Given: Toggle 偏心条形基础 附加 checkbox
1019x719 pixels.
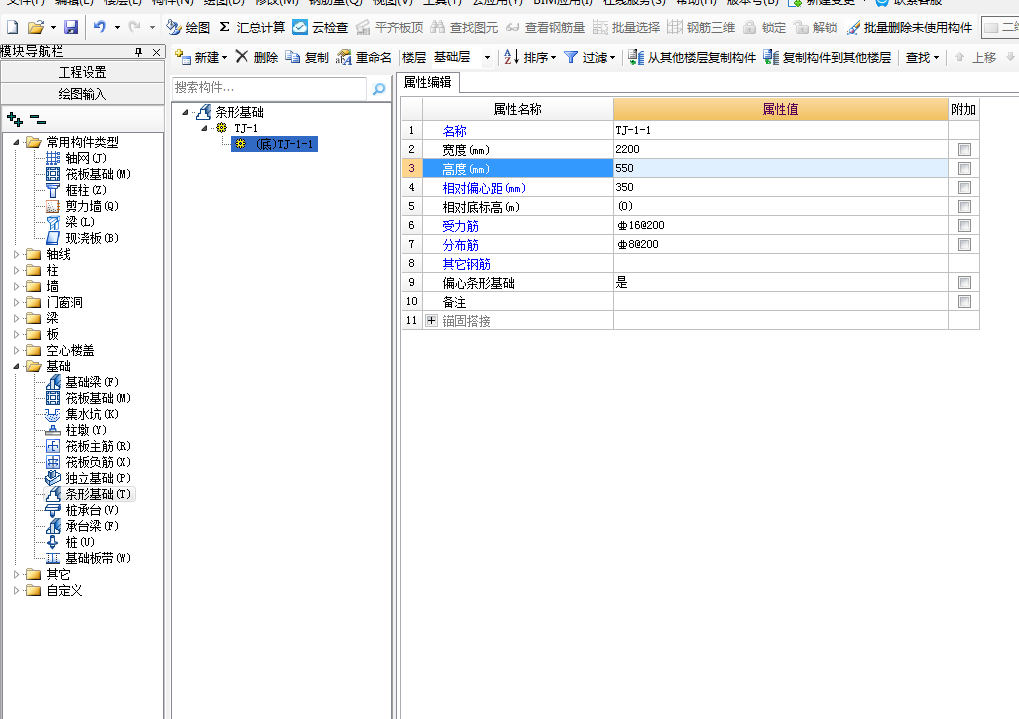Looking at the screenshot, I should click(964, 282).
